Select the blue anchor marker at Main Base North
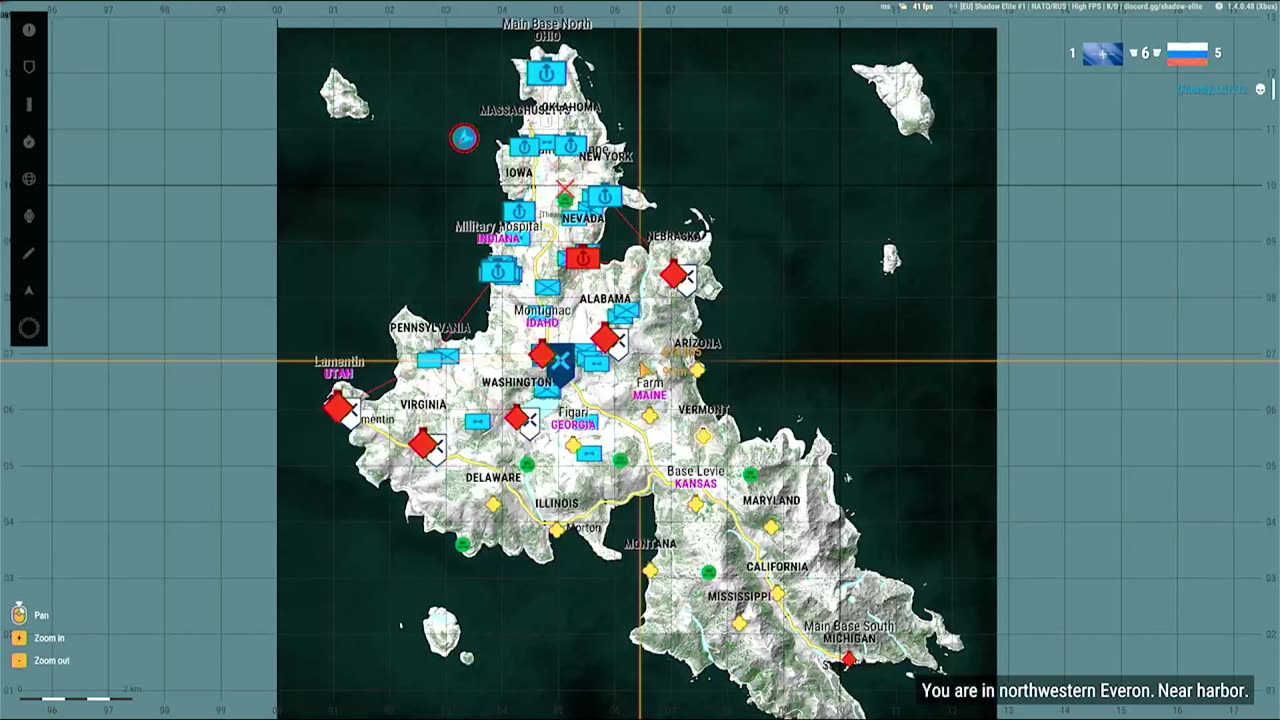1280x720 pixels. (x=546, y=73)
